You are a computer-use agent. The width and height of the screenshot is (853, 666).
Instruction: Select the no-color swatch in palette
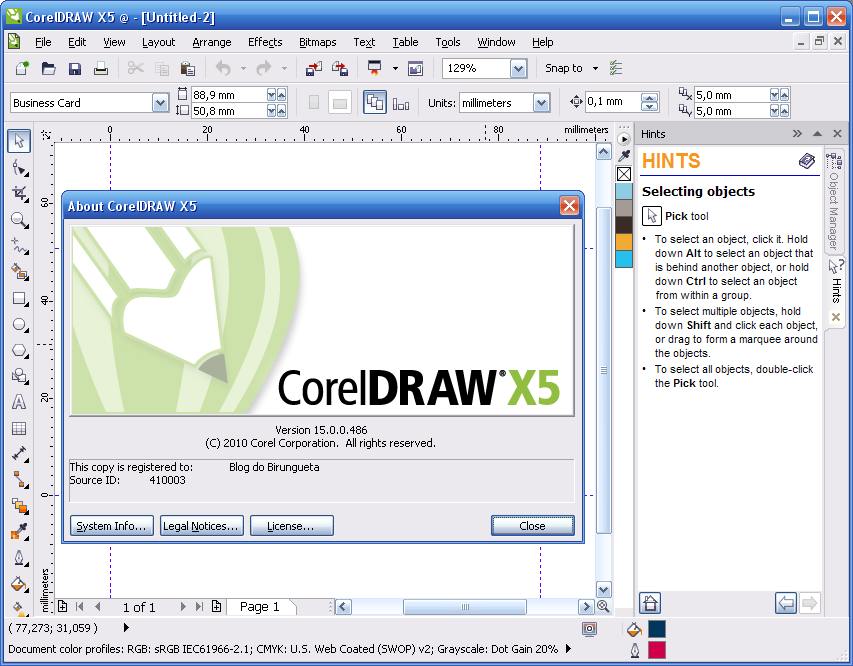pos(624,174)
